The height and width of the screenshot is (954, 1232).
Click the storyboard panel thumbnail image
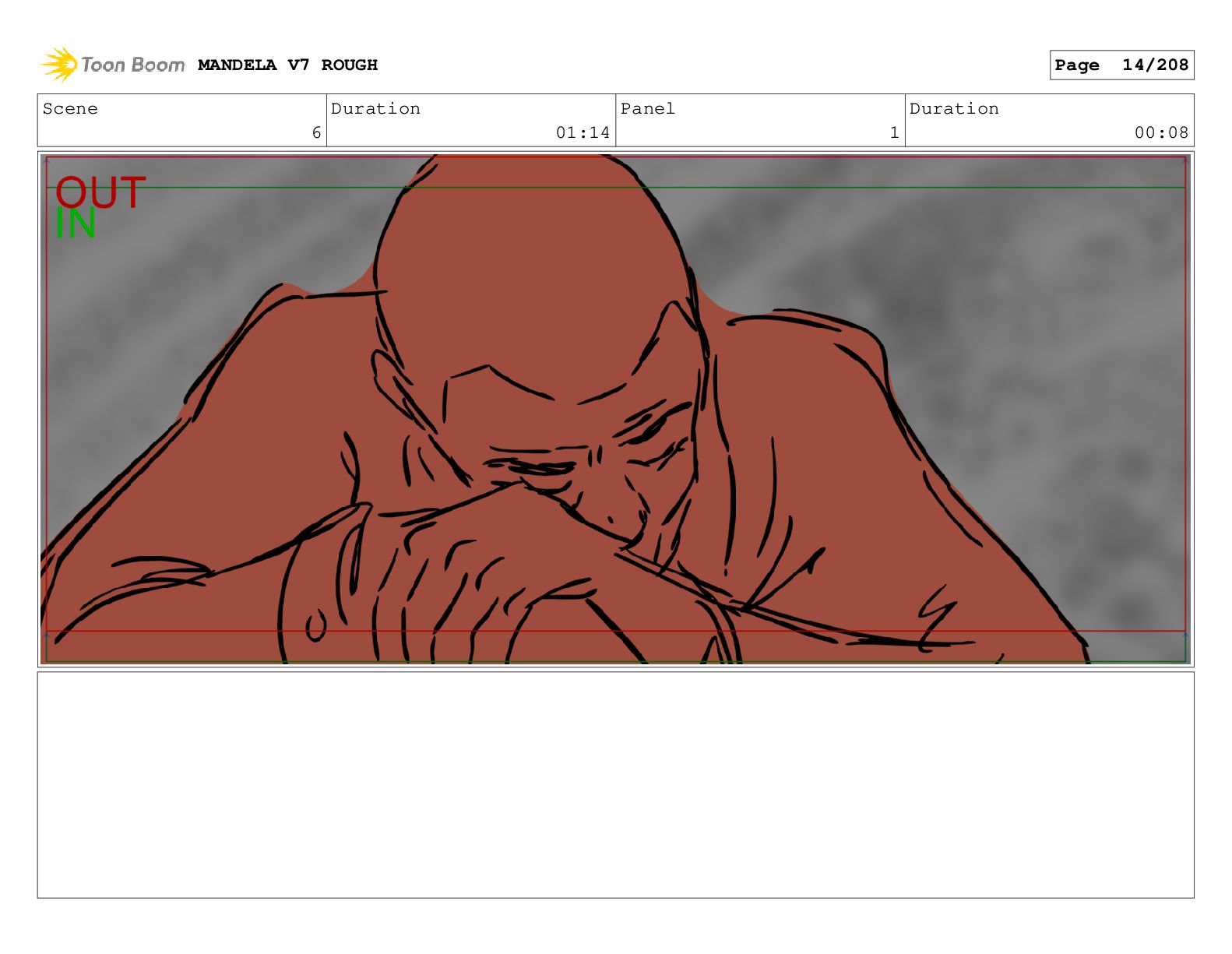coord(616,409)
